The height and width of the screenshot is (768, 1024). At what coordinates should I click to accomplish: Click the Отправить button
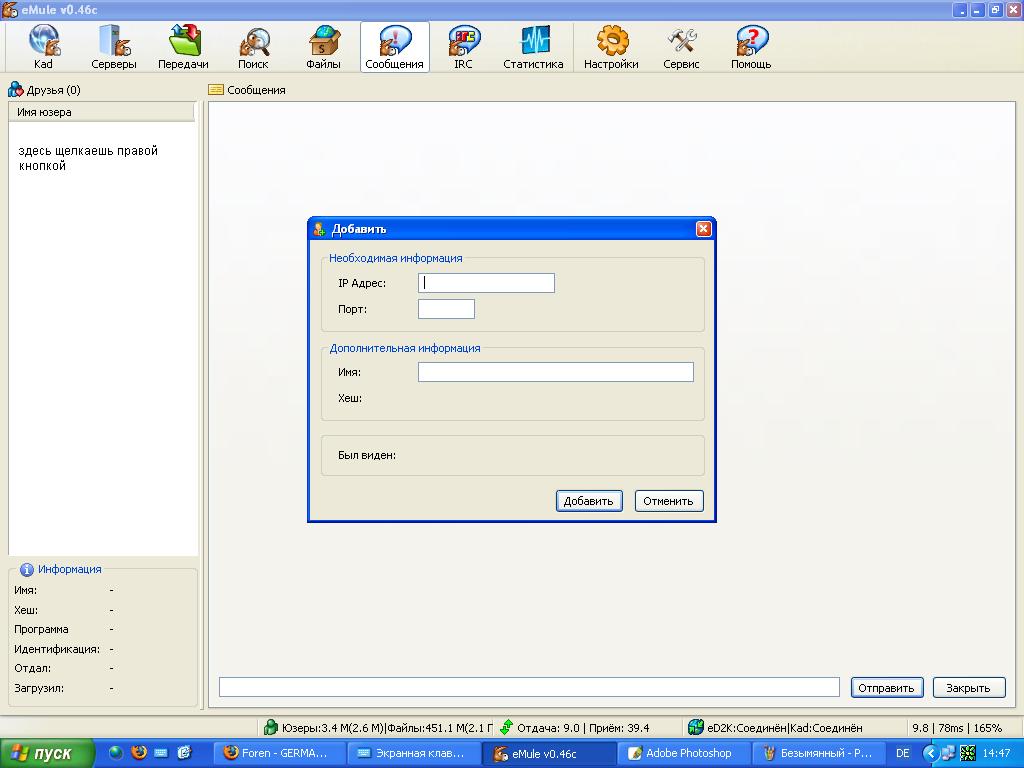[886, 687]
